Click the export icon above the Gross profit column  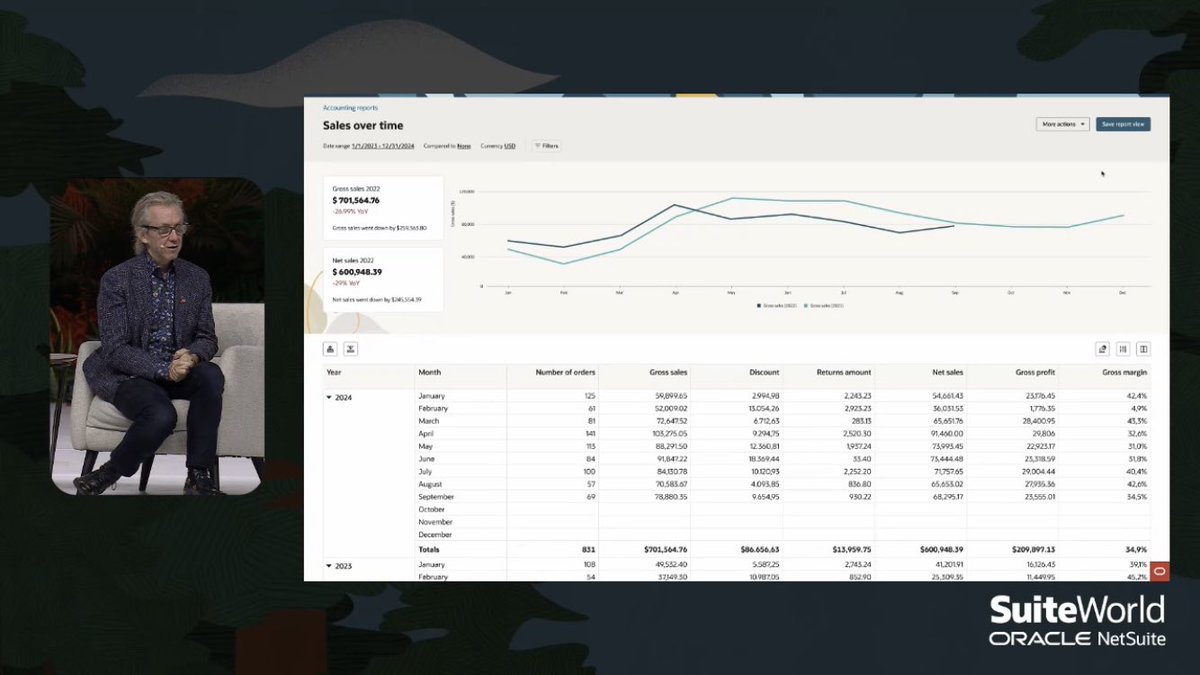[x=1102, y=349]
